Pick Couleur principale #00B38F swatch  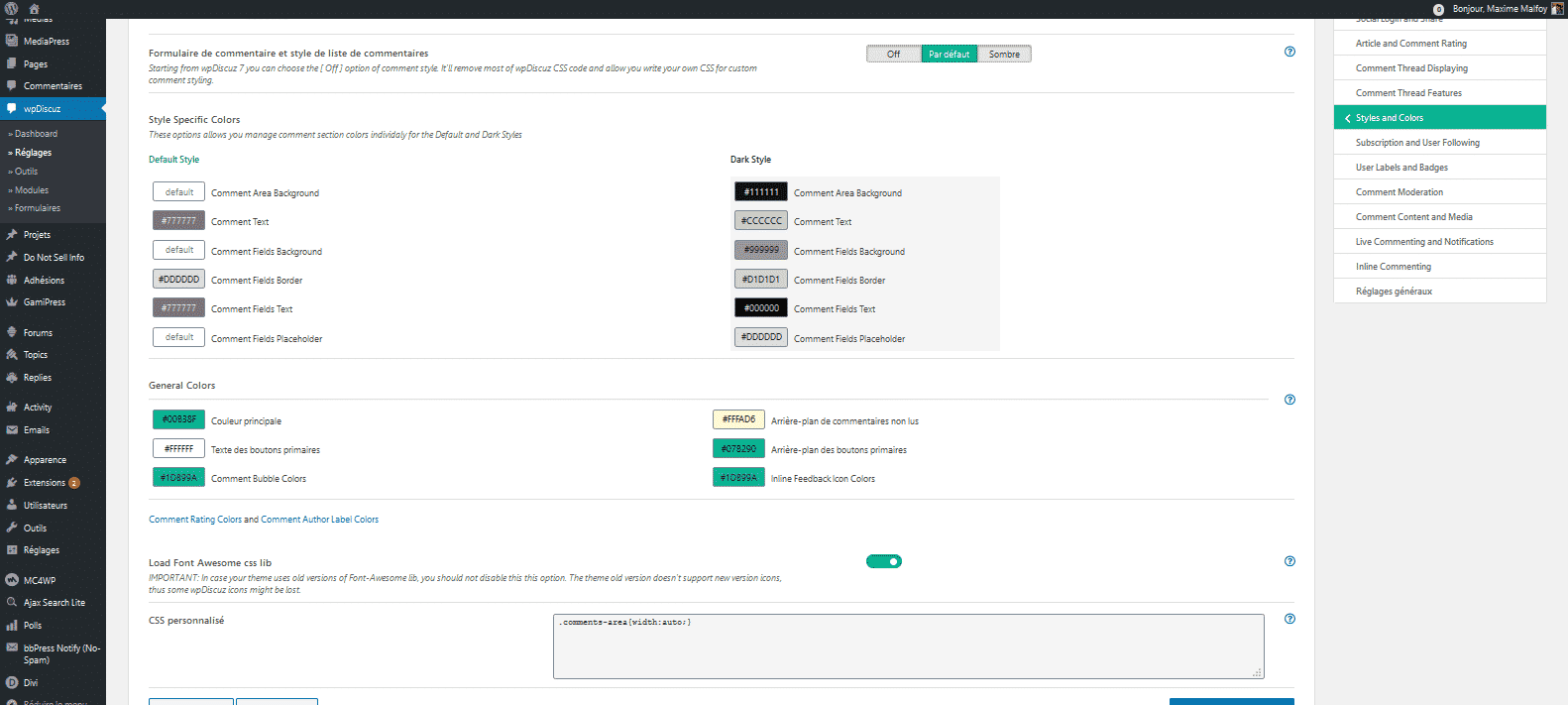[178, 419]
